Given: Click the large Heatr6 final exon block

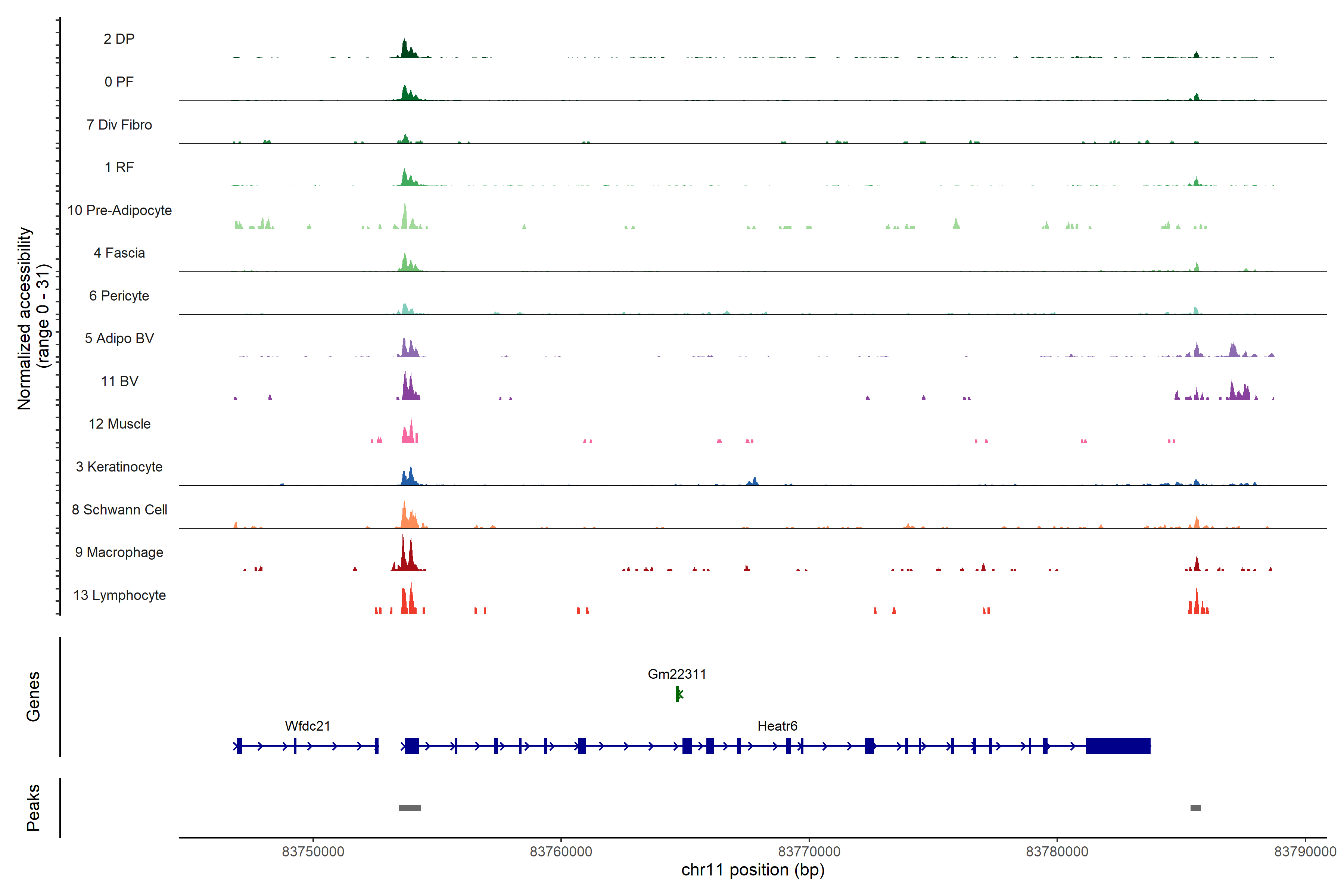Looking at the screenshot, I should coord(1118,746).
